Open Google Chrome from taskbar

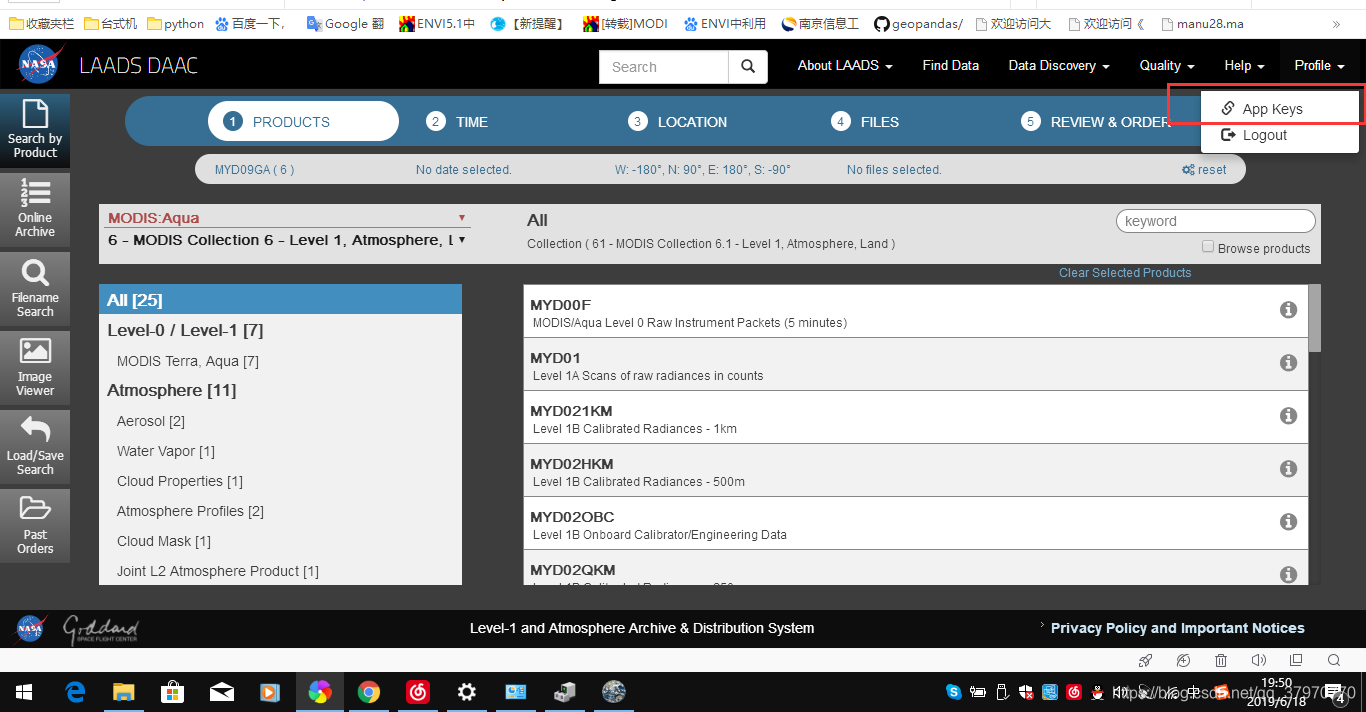(x=369, y=692)
